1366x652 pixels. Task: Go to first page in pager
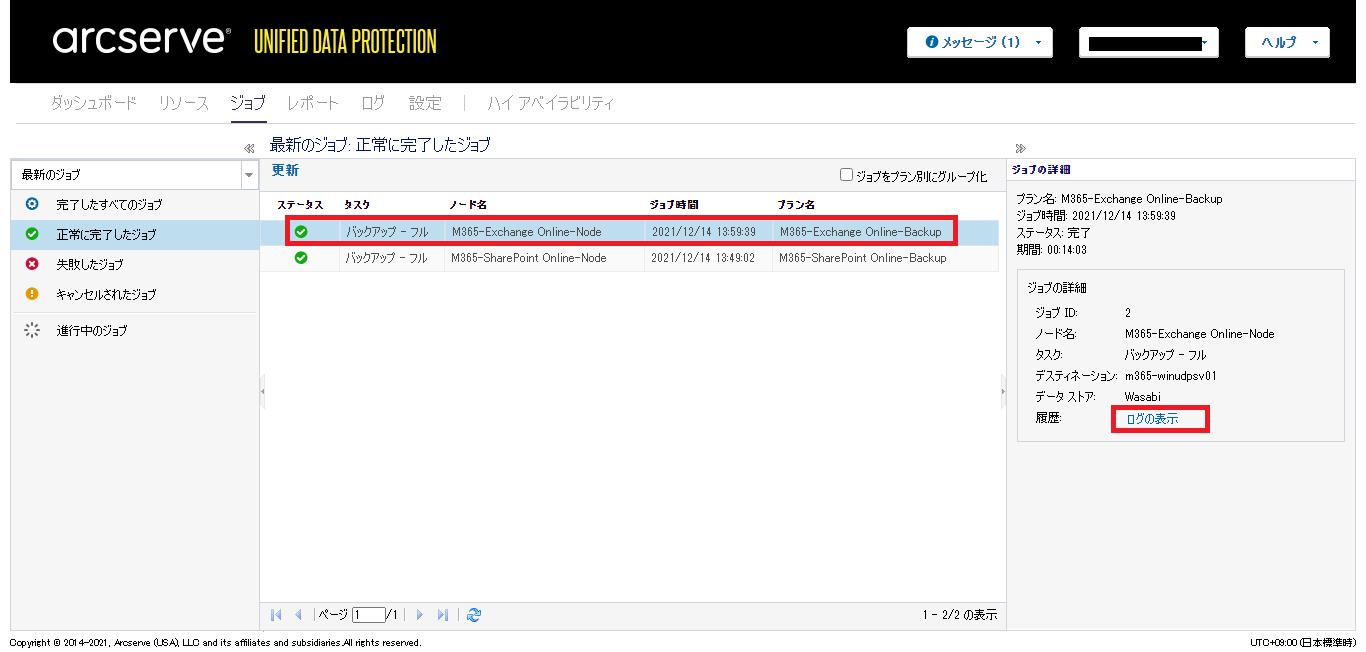pyautogui.click(x=276, y=615)
